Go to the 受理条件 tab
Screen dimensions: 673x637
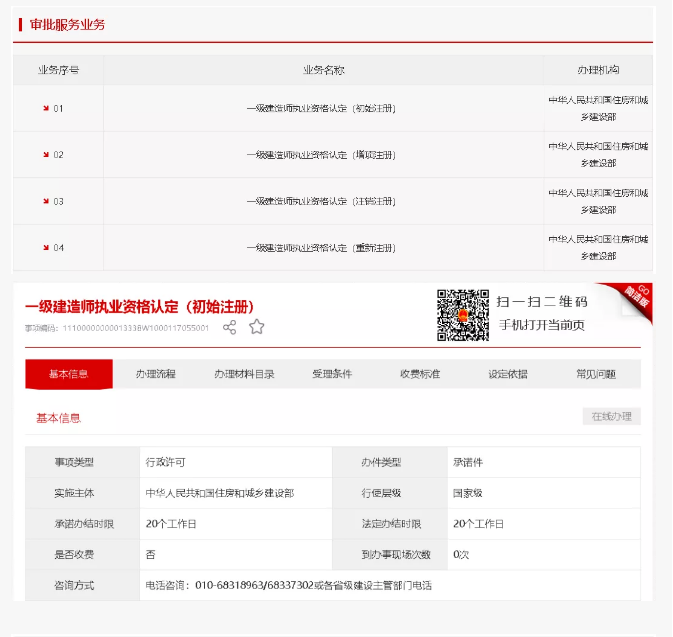click(x=332, y=374)
